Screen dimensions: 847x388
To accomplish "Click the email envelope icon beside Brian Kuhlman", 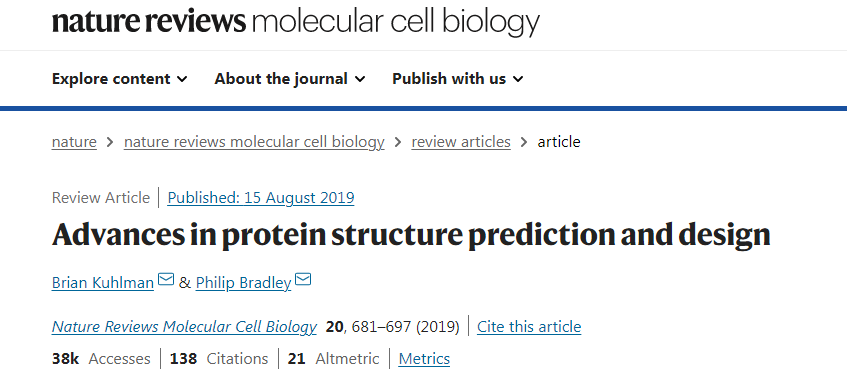I will click(x=166, y=279).
